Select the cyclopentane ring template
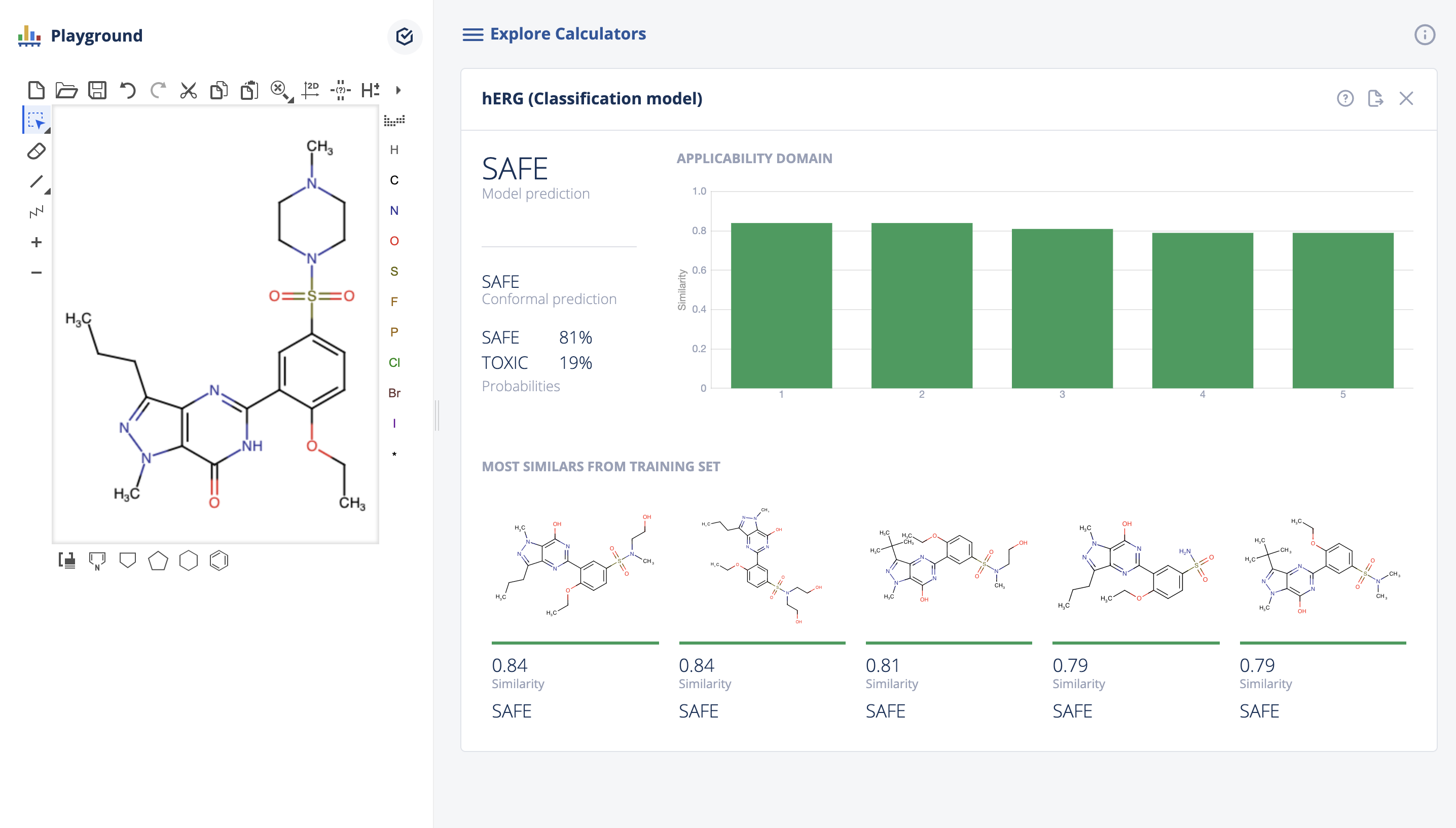This screenshot has height=828, width=1456. click(x=158, y=561)
